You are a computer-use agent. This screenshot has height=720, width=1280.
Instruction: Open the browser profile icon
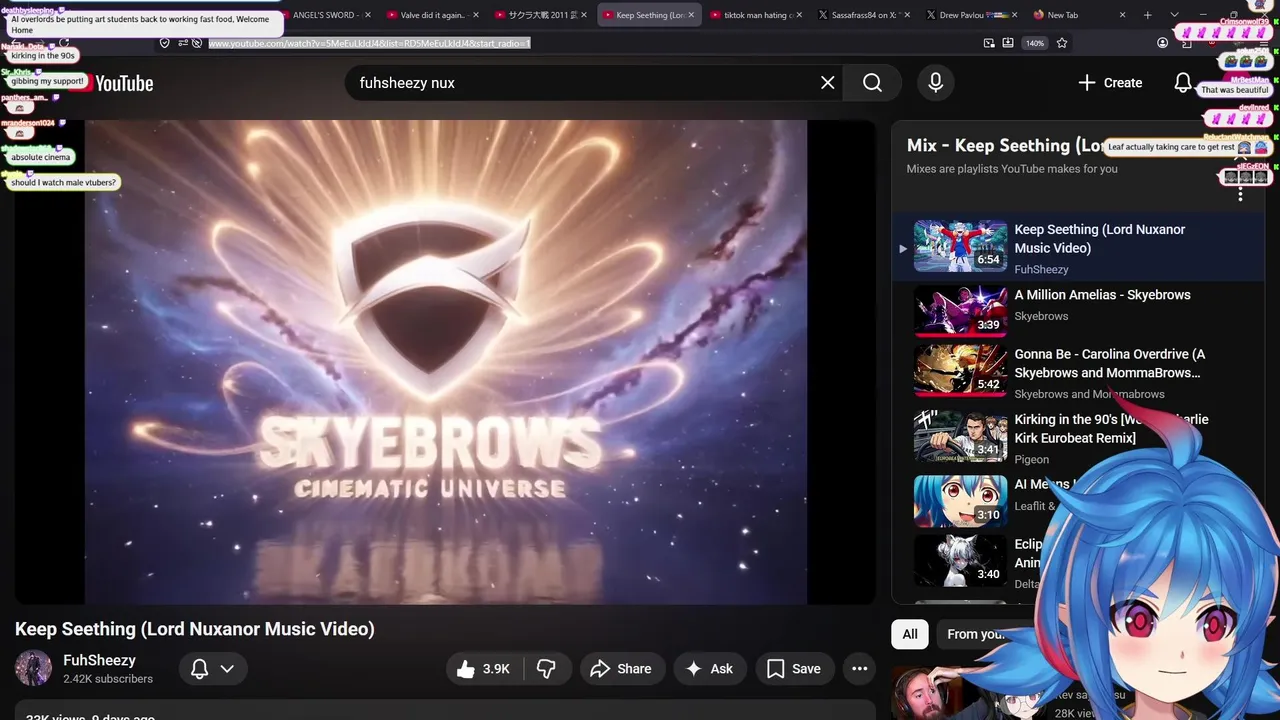(1162, 43)
